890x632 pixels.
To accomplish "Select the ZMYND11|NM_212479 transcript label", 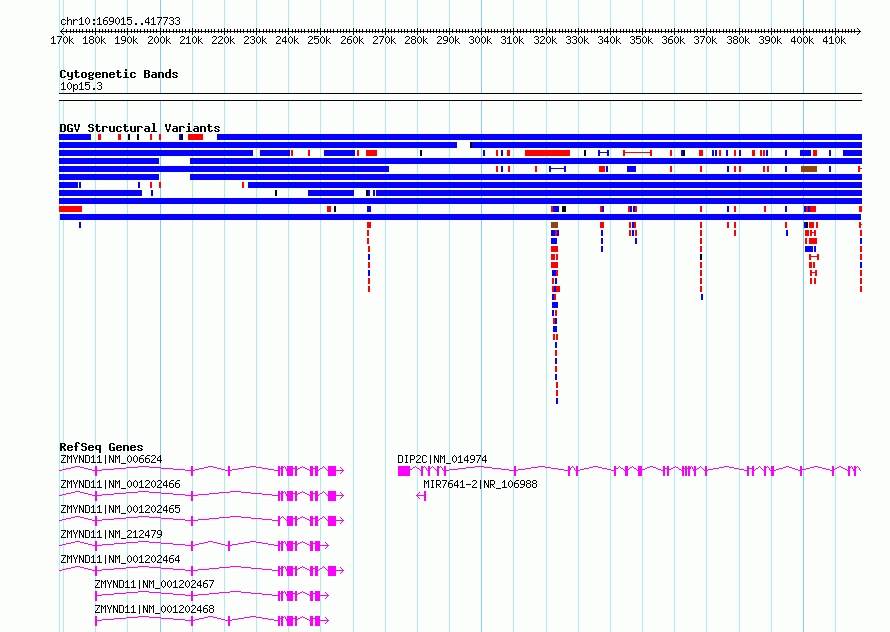I will pos(111,534).
